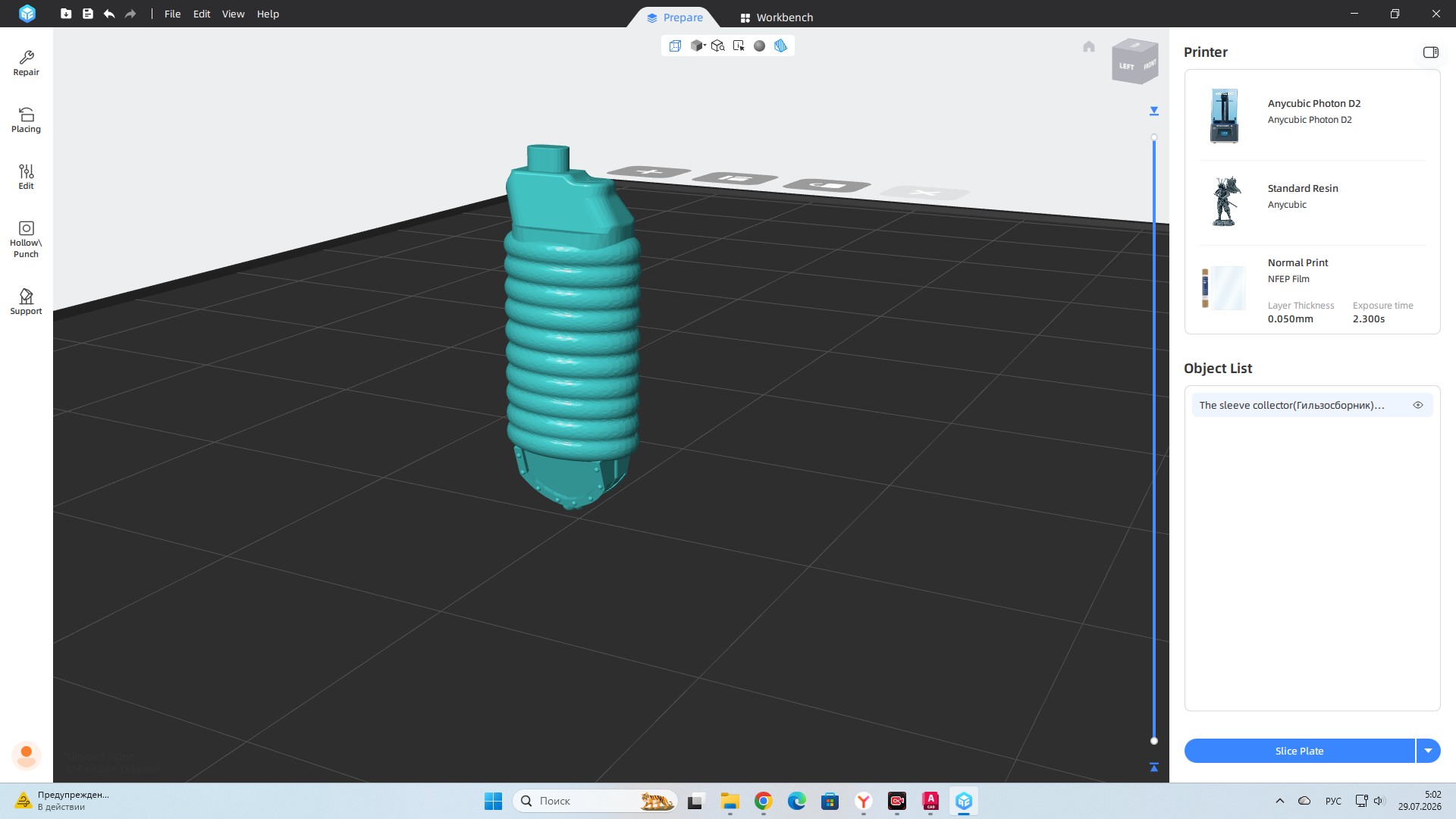Toggle the wireframe bounding box view
The width and height of the screenshot is (1456, 819).
coord(675,46)
